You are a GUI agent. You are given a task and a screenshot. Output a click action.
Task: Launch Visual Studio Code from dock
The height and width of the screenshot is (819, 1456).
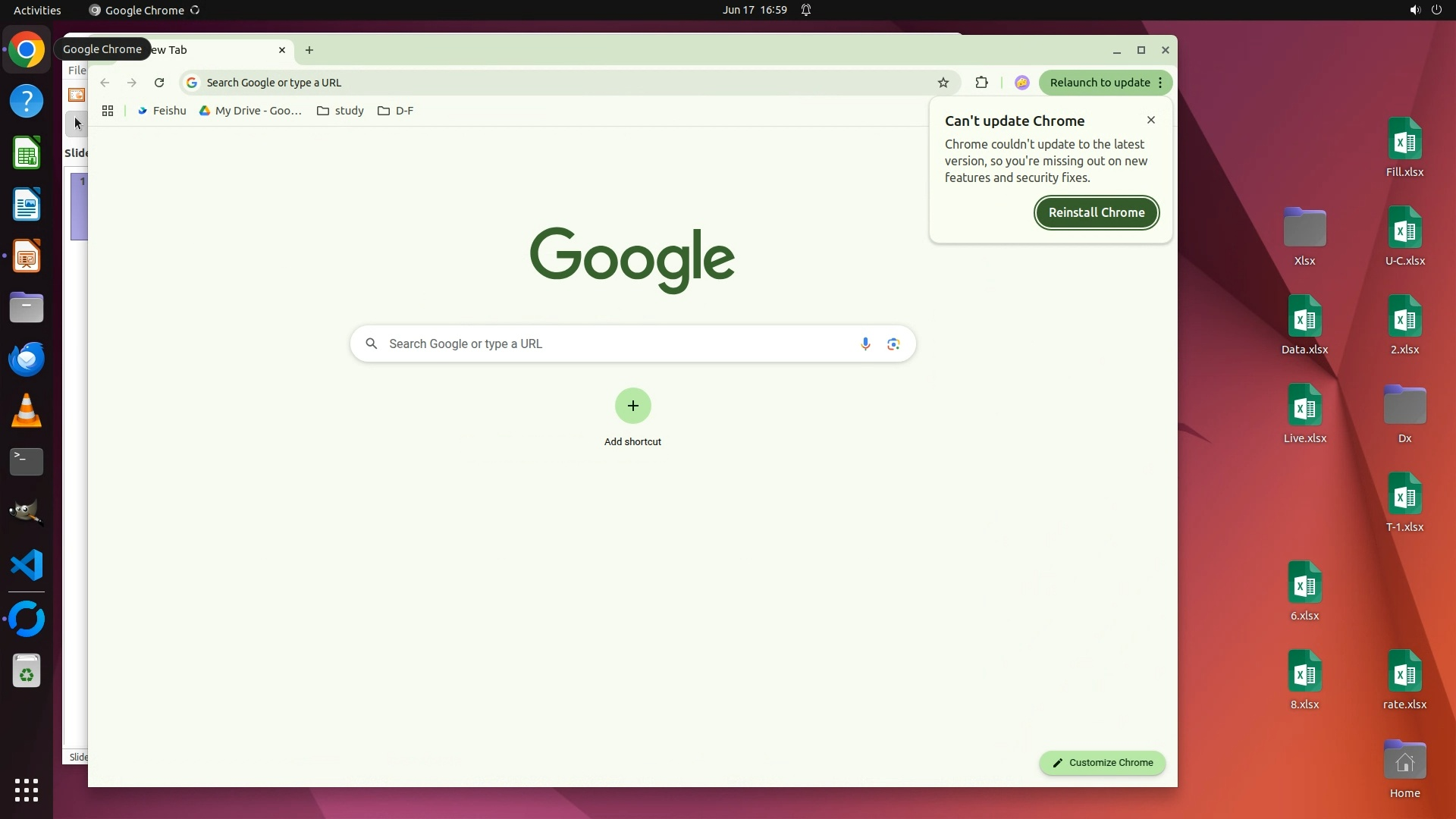(27, 565)
